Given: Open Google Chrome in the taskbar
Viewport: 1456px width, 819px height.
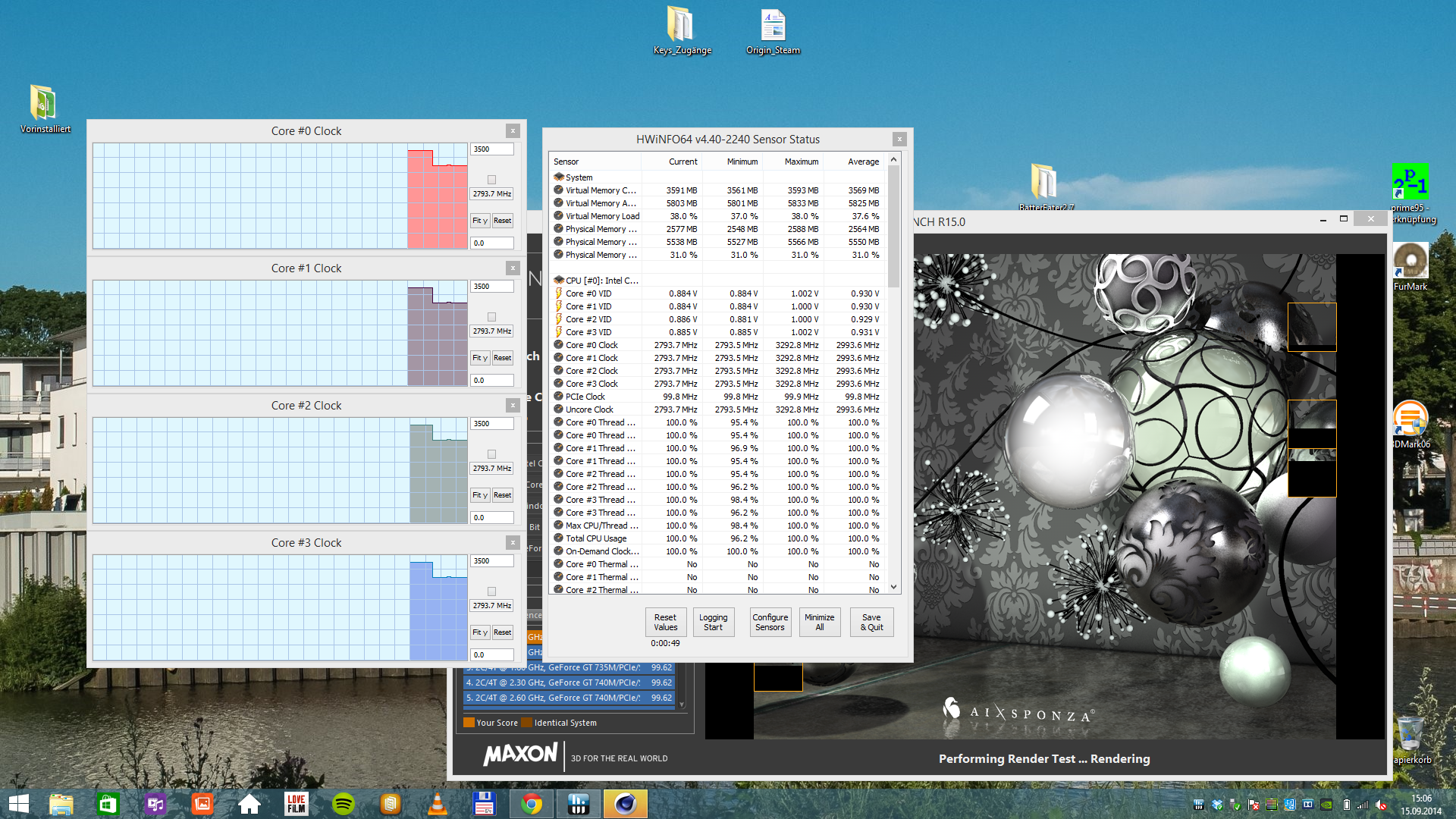Looking at the screenshot, I should (x=532, y=804).
